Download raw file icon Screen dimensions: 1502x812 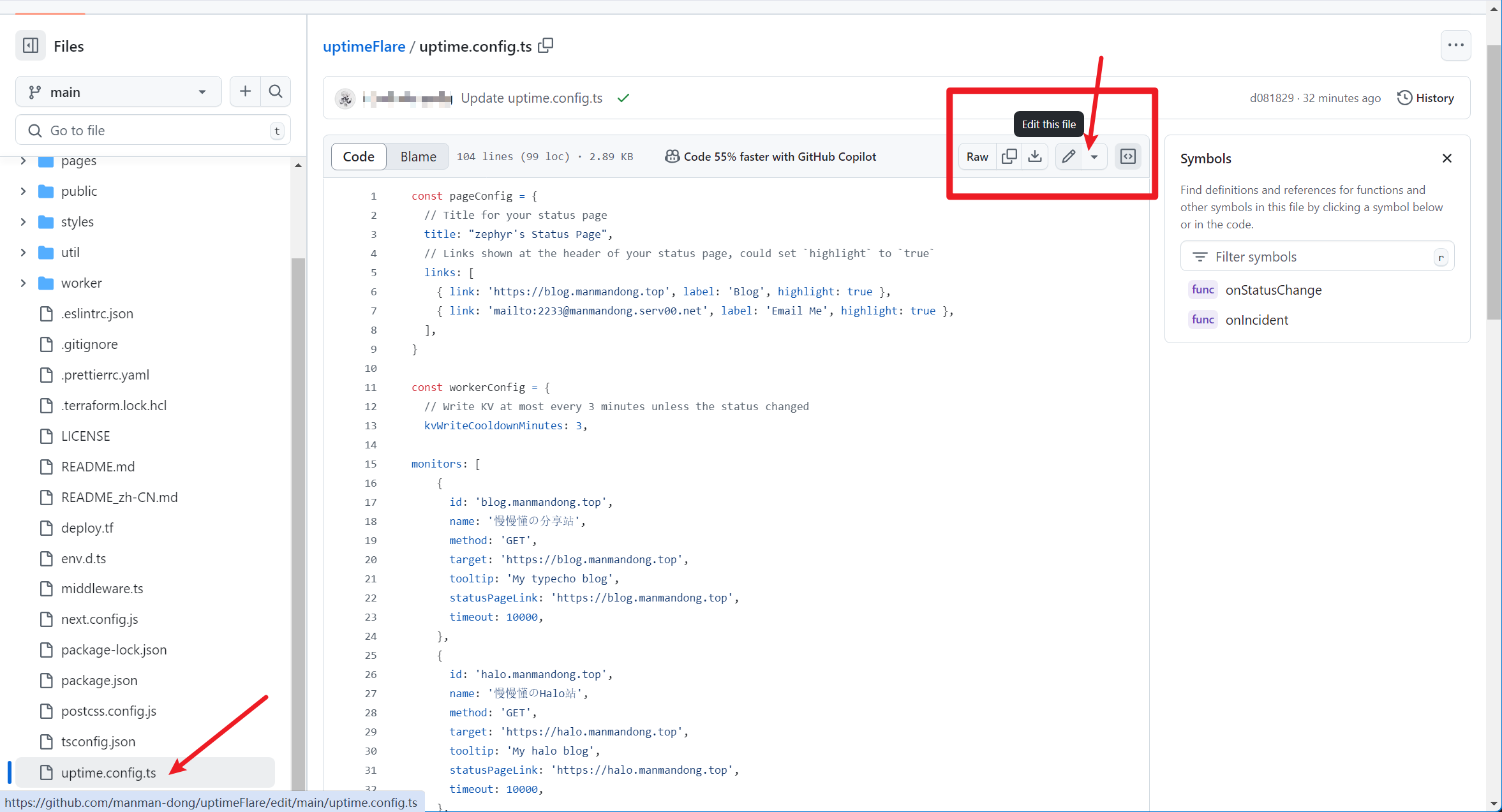tap(1035, 156)
